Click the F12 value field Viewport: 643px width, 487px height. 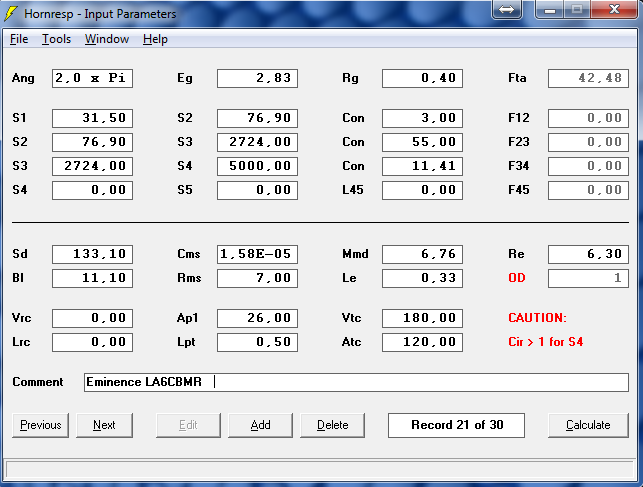(x=588, y=118)
